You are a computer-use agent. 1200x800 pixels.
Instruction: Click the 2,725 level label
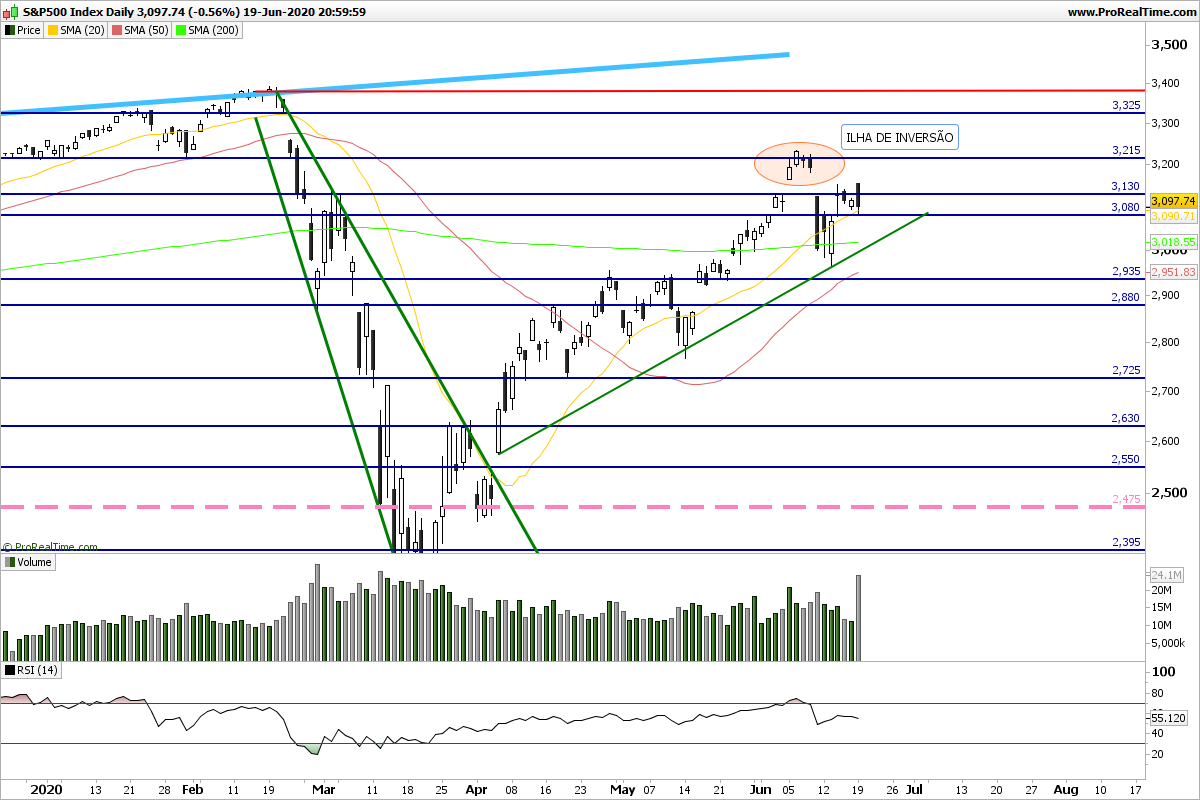1126,370
